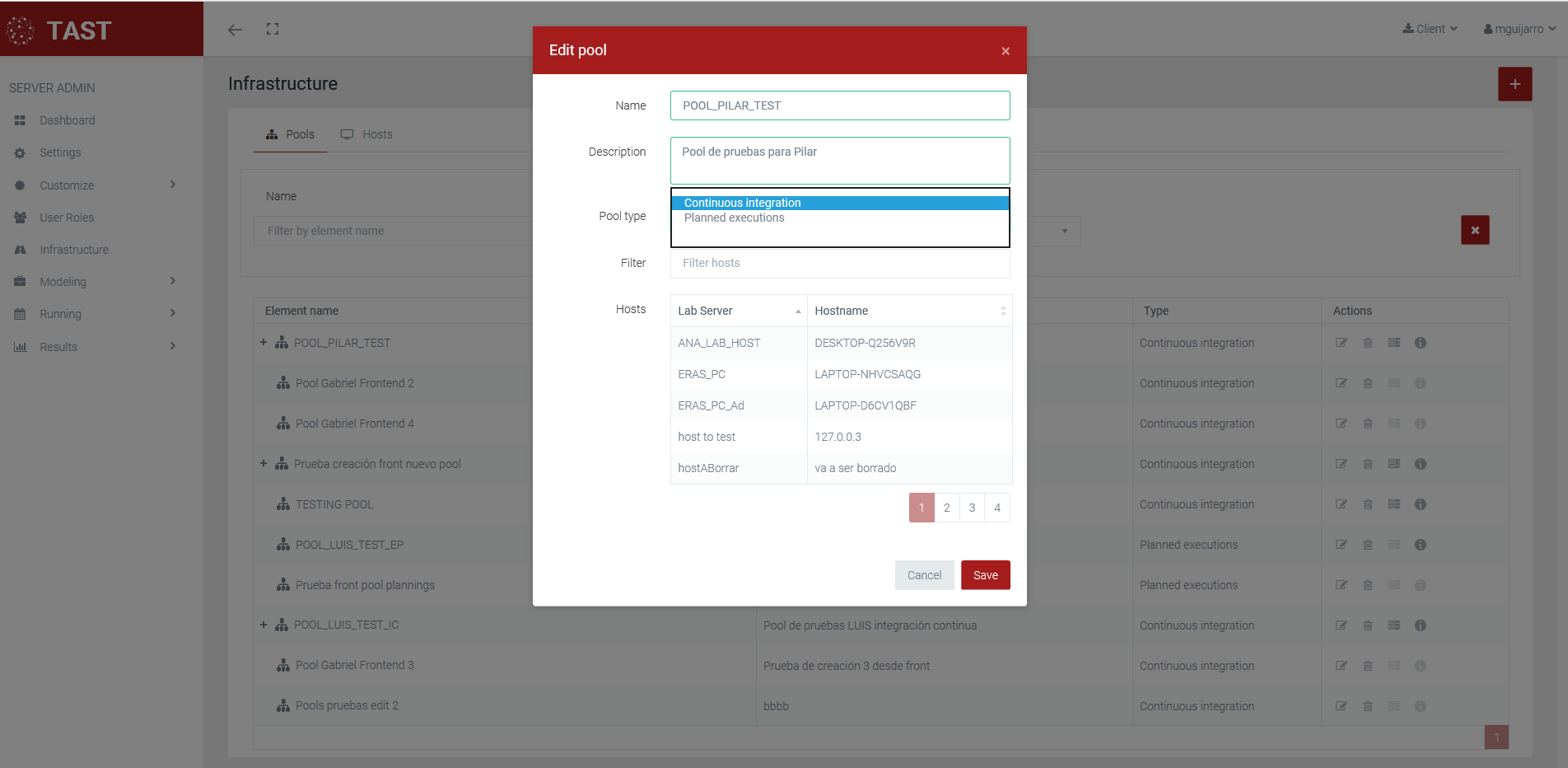Click red clear filter X button
This screenshot has width=1568, height=768.
coord(1474,231)
